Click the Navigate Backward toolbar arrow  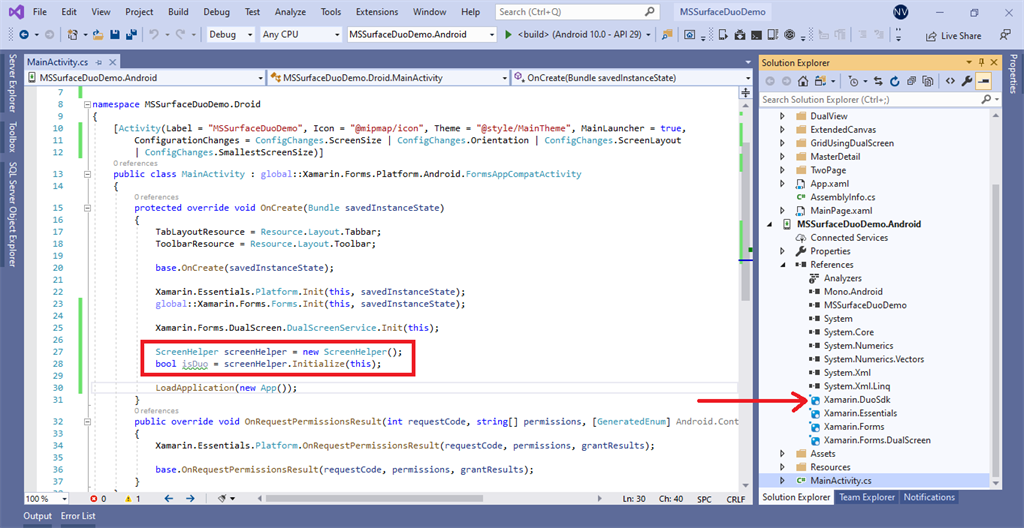click(24, 35)
